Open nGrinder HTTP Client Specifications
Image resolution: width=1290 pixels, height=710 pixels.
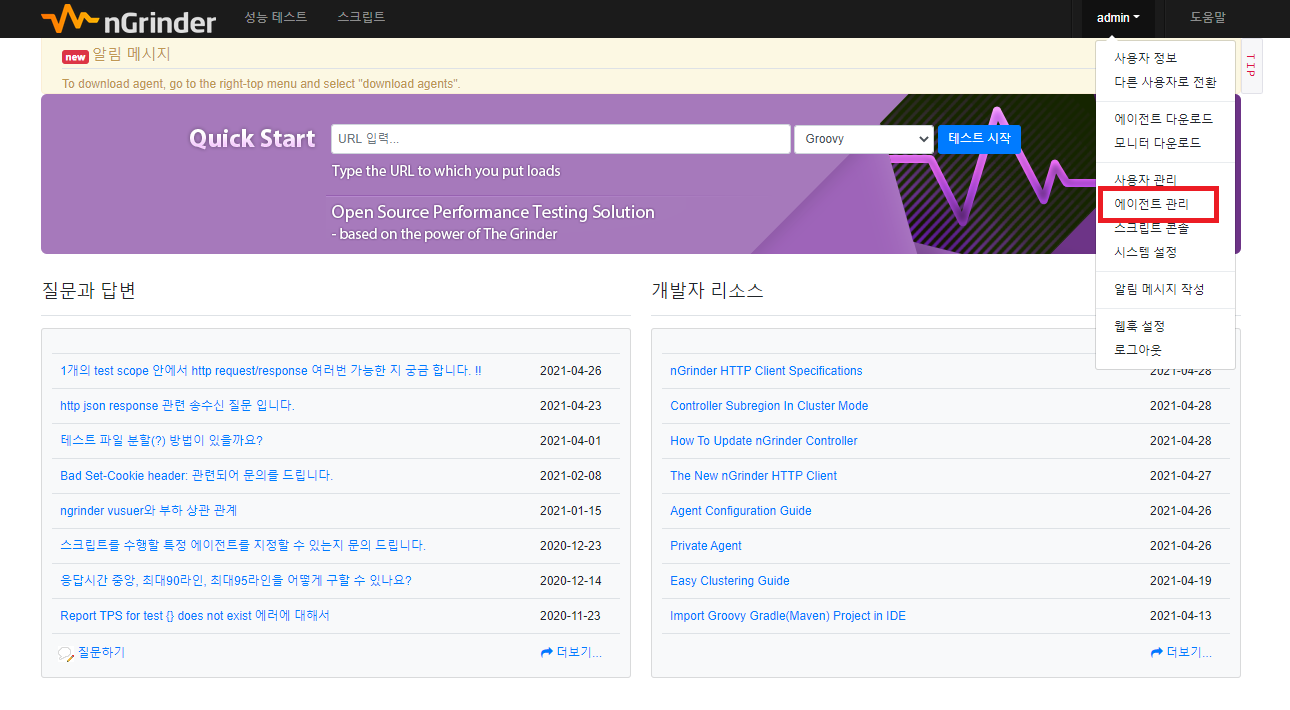click(x=766, y=371)
